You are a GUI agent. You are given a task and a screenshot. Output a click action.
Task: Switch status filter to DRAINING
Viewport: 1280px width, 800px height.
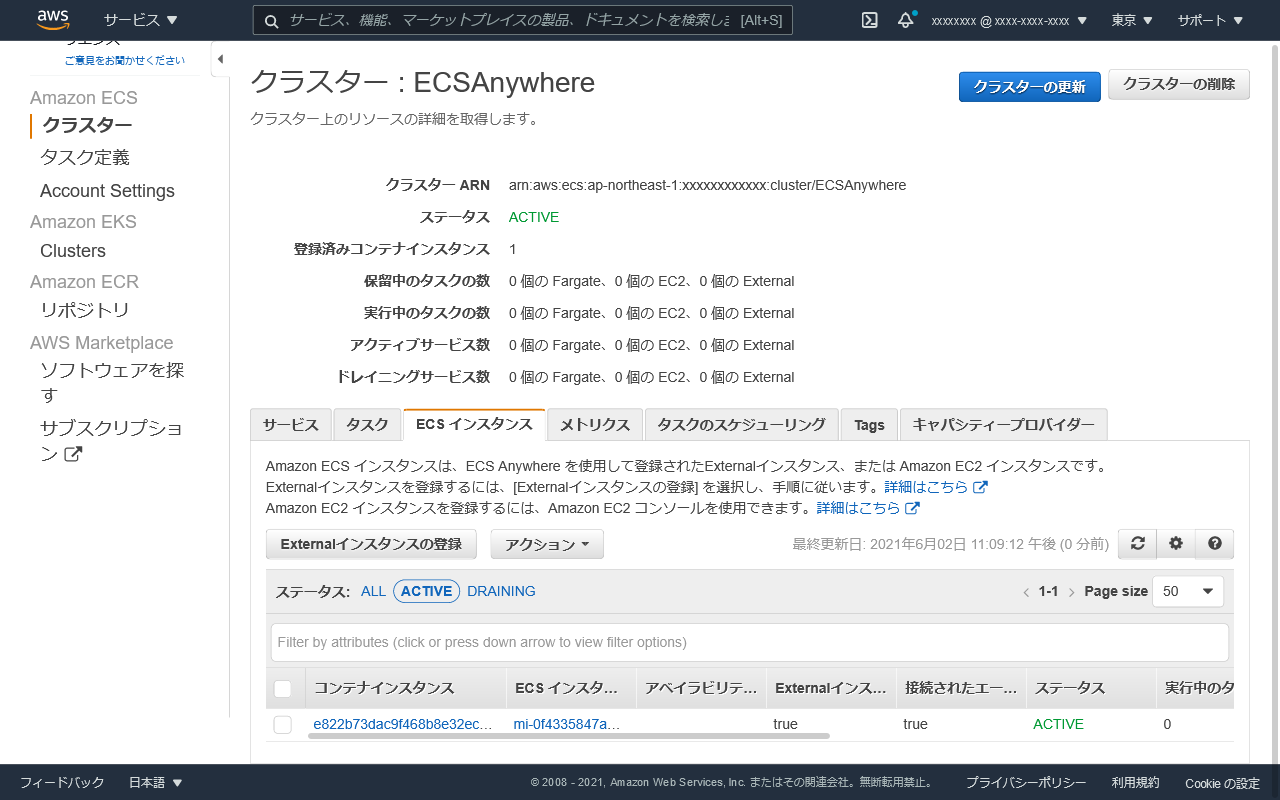(500, 591)
